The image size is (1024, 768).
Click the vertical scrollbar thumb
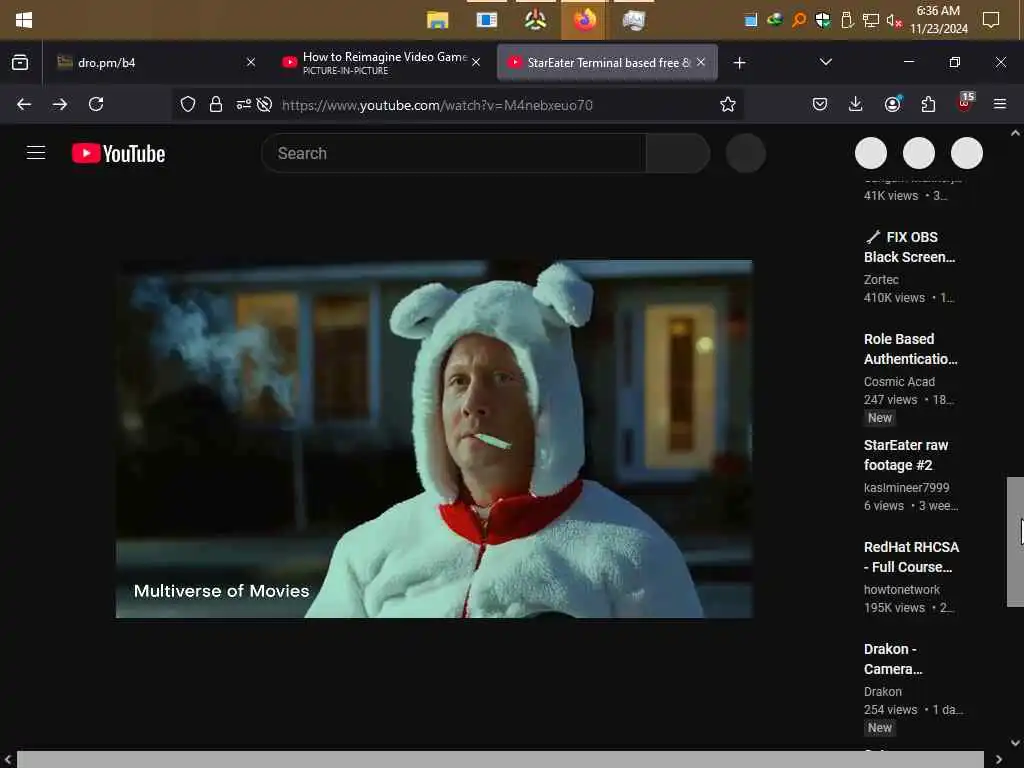pyautogui.click(x=1015, y=542)
